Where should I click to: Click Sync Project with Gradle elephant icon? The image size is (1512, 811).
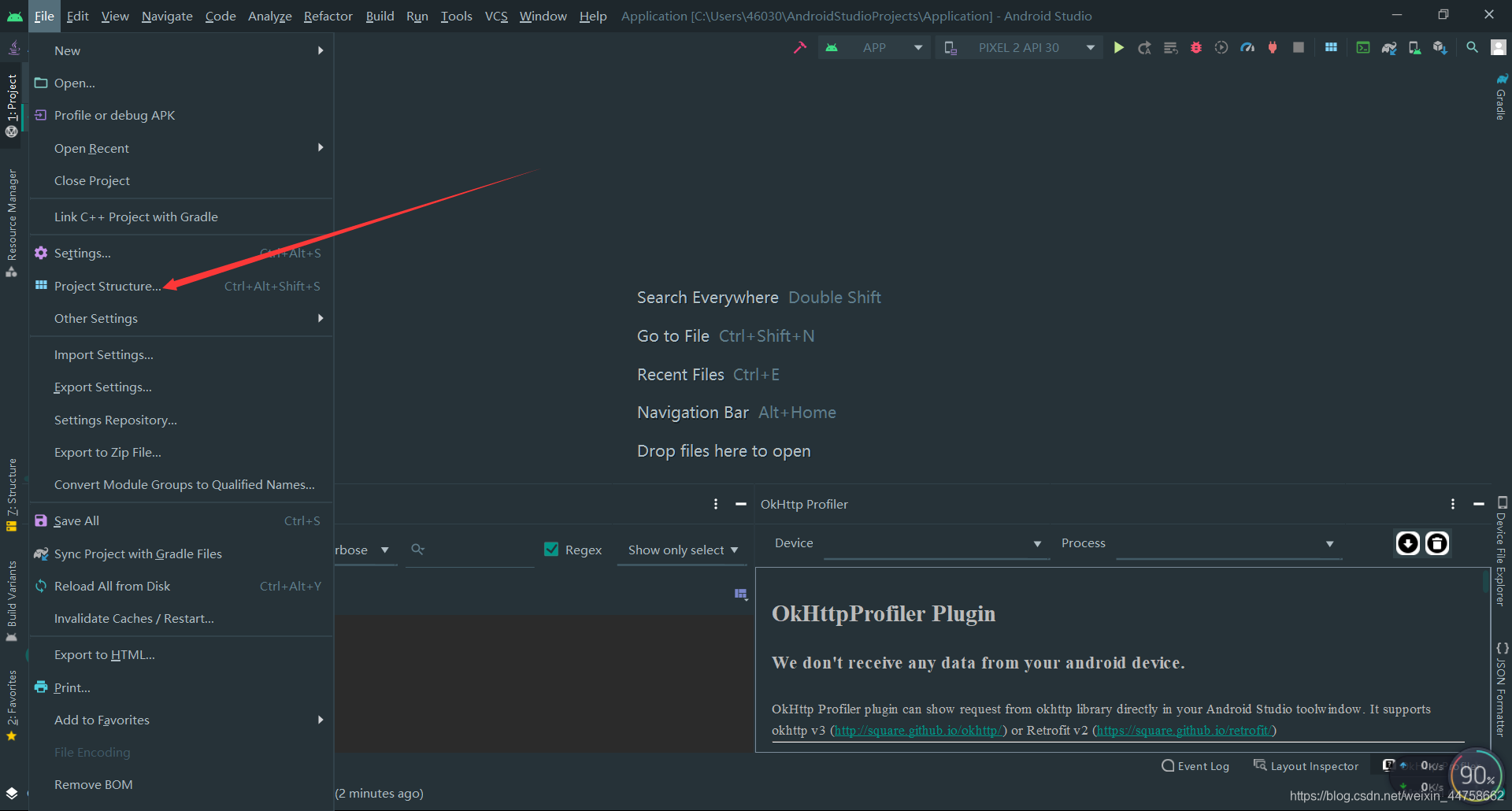pyautogui.click(x=1389, y=47)
